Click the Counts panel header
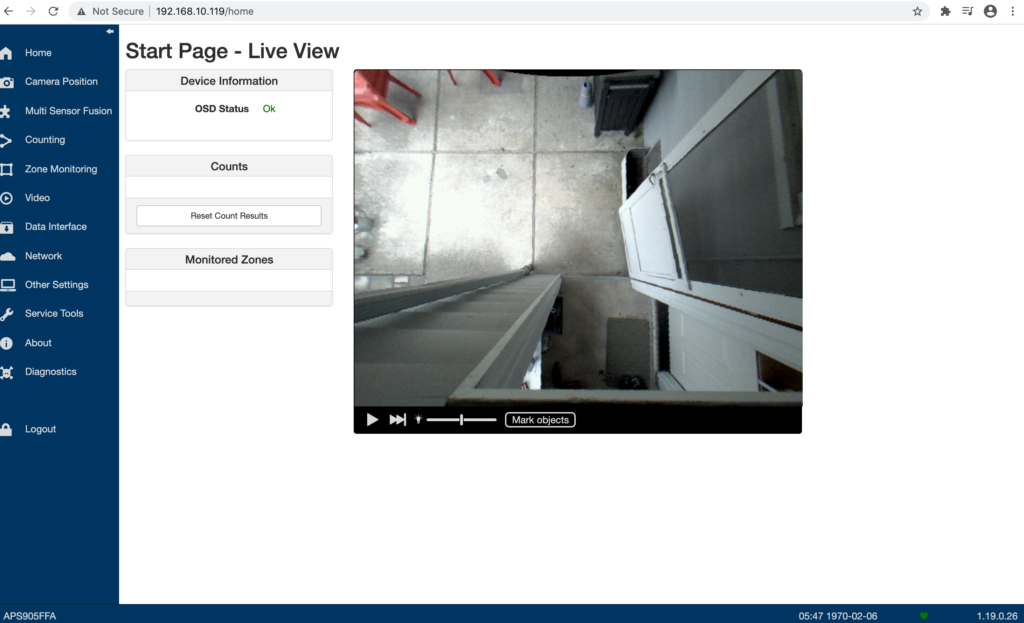Viewport: 1024px width, 623px height. pos(229,167)
